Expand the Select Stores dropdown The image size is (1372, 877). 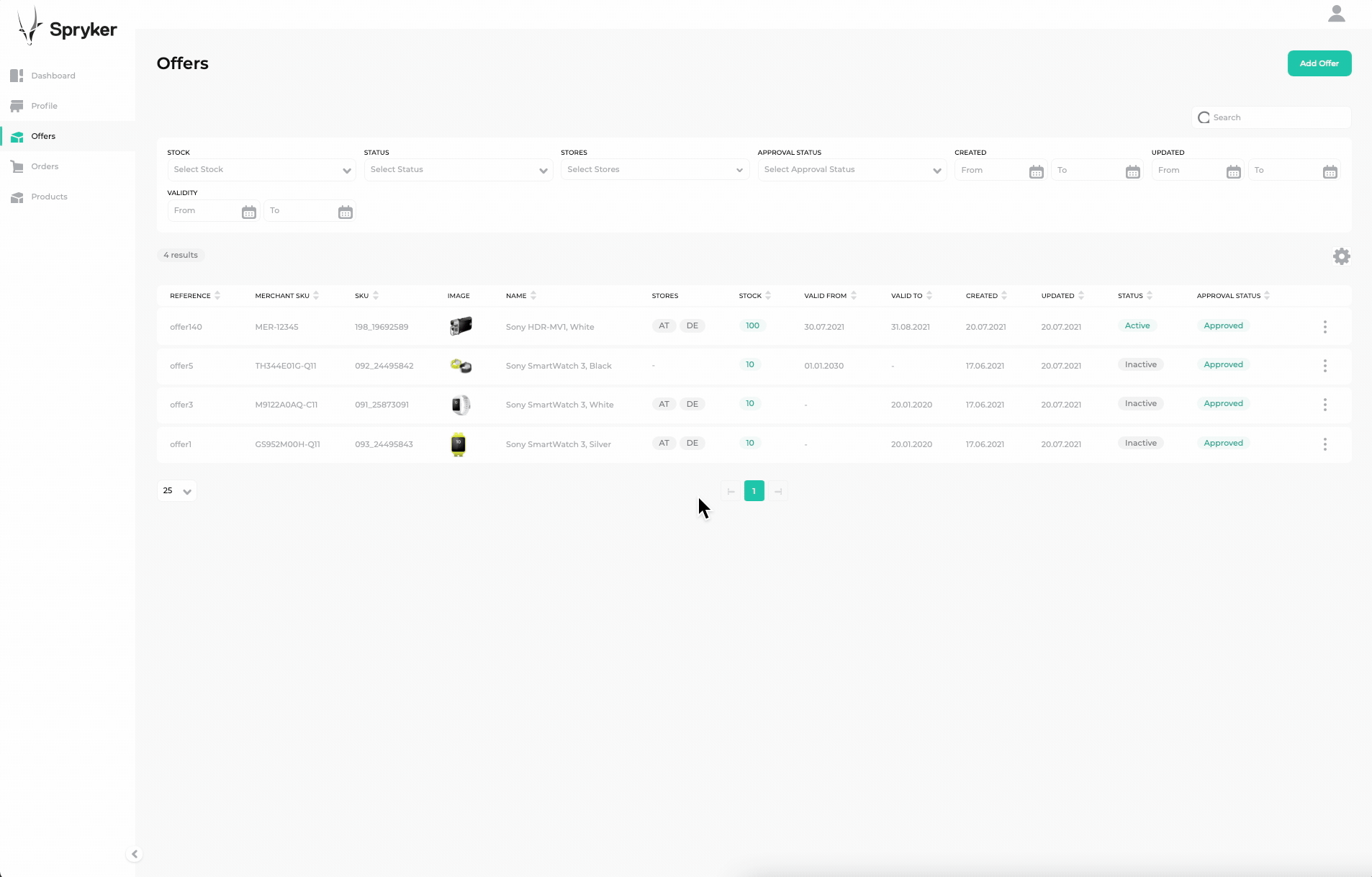tap(655, 170)
